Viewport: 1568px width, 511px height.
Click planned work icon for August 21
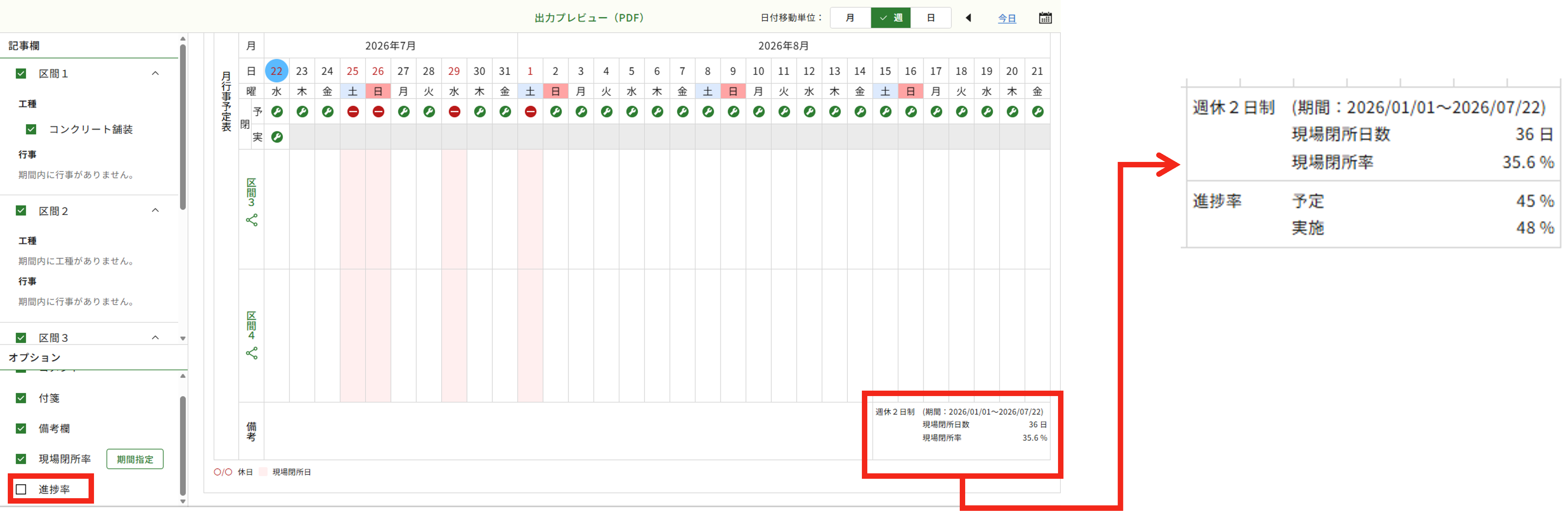pos(1037,111)
